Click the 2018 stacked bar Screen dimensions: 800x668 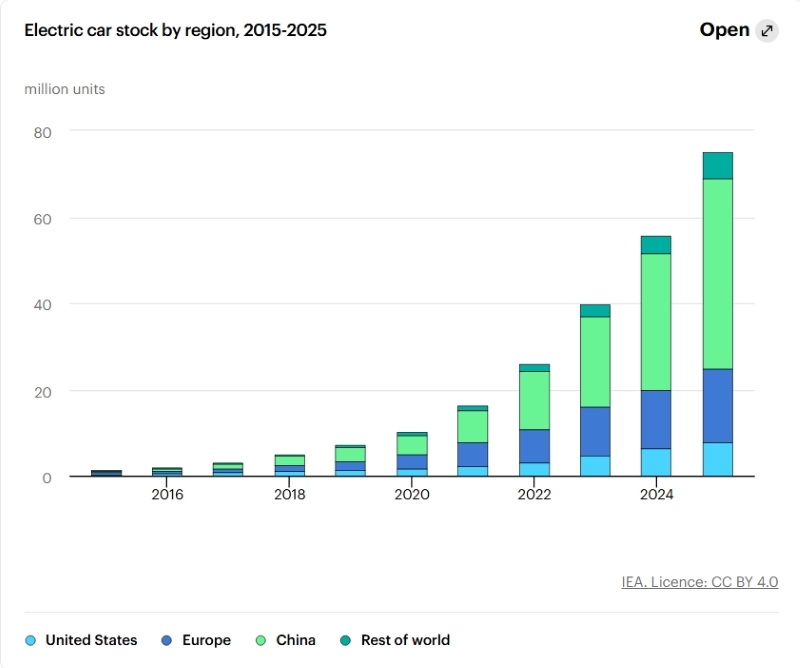click(289, 465)
